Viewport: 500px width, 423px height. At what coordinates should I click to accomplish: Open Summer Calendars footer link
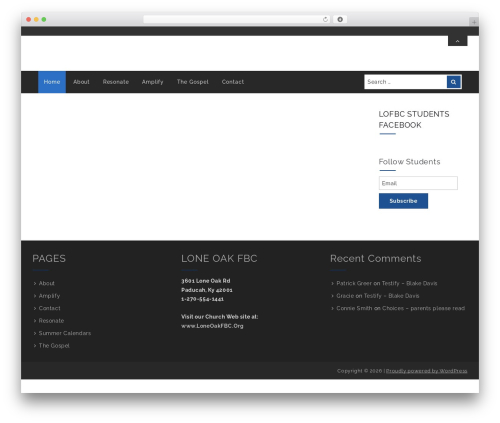[x=65, y=333]
